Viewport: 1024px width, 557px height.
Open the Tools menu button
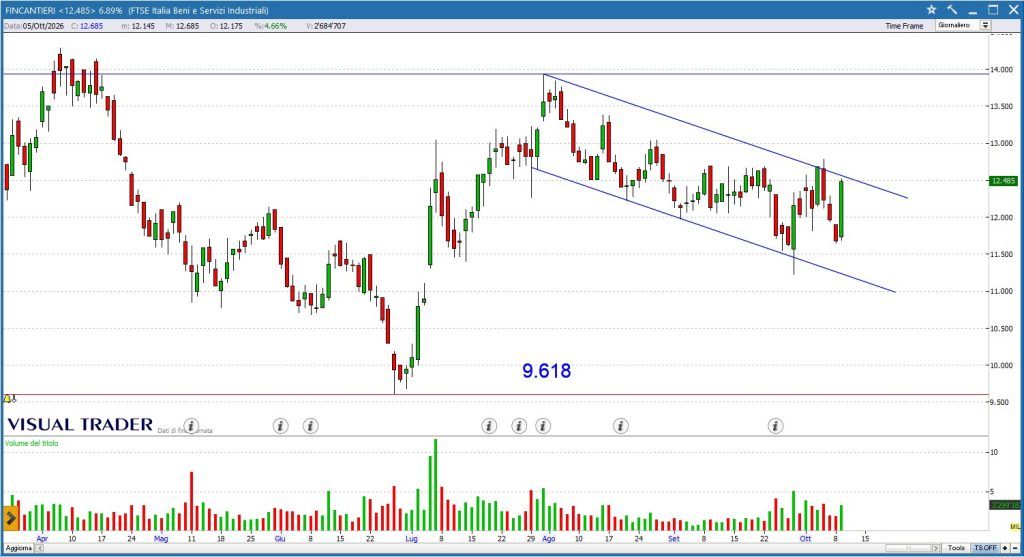(956, 548)
